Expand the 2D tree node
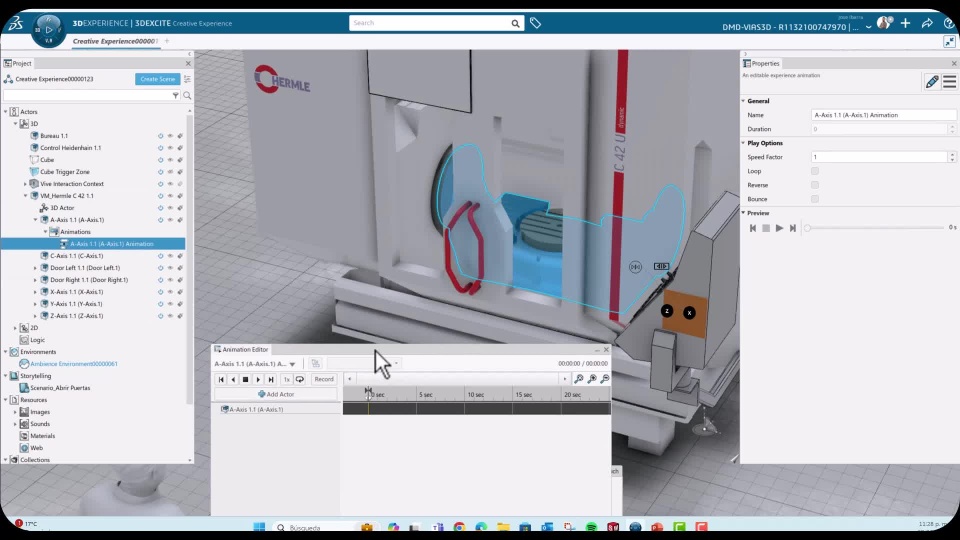 pos(15,328)
